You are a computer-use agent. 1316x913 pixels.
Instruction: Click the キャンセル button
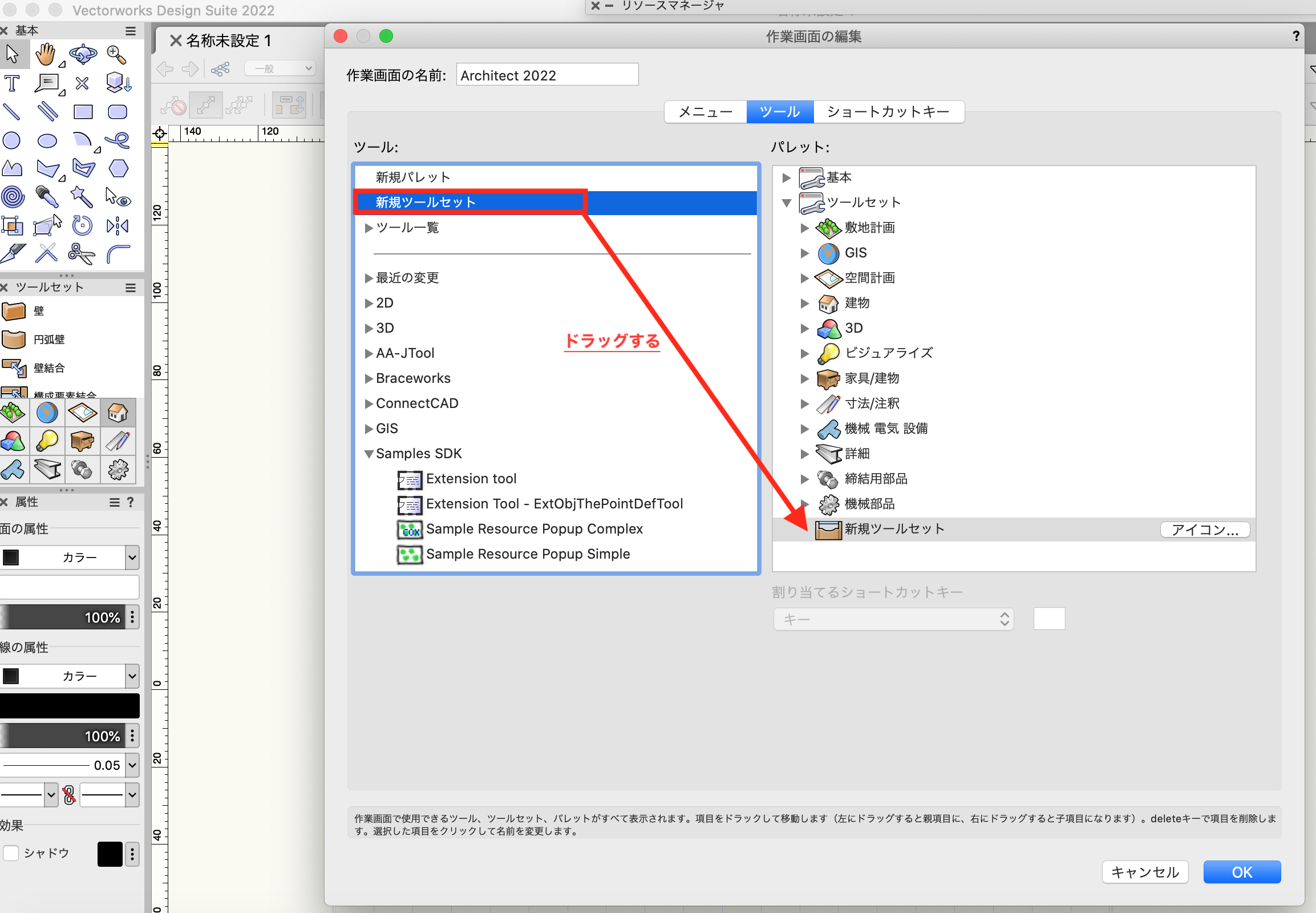pyautogui.click(x=1144, y=872)
